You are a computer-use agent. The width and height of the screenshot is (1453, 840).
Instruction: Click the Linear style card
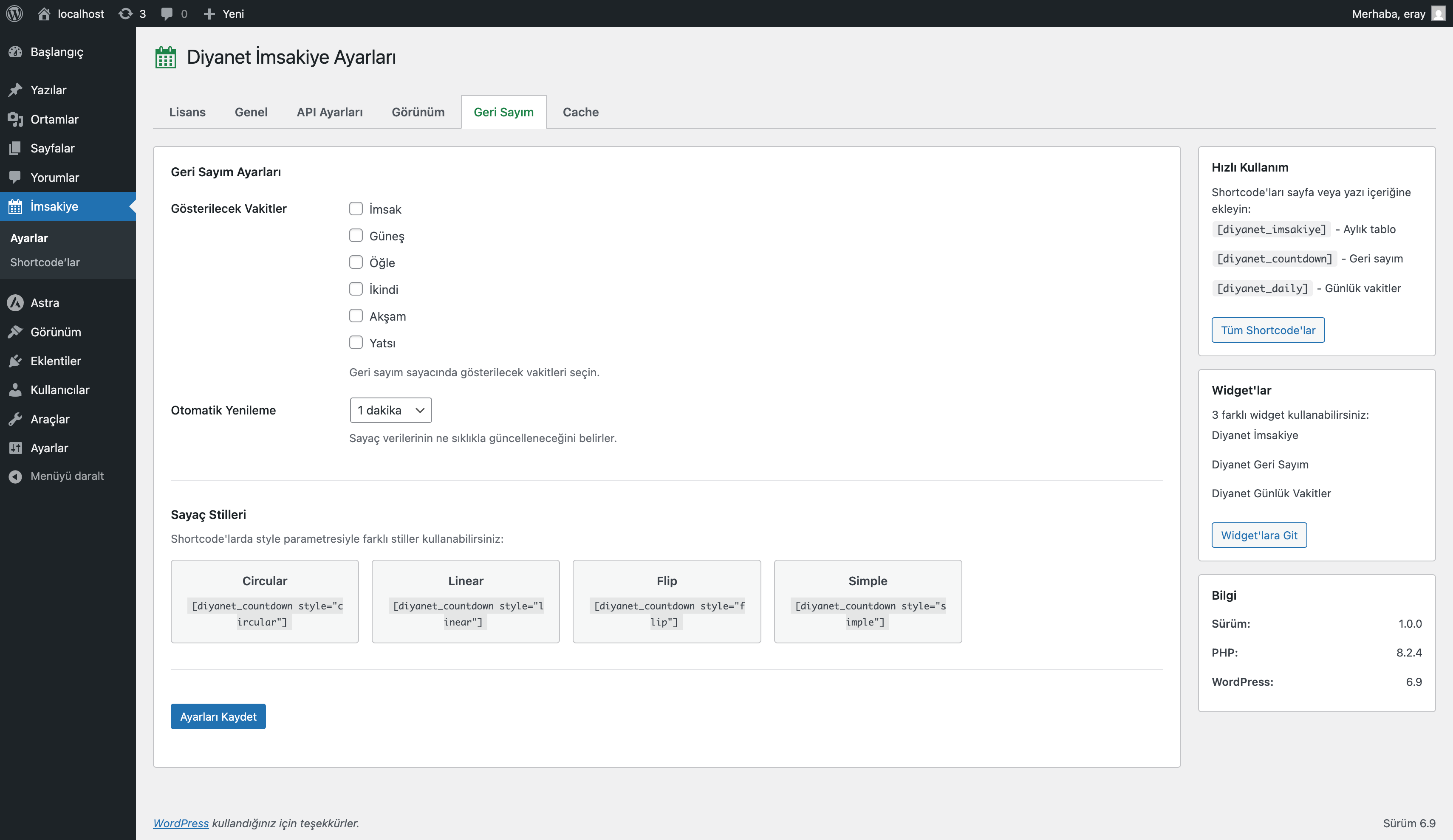(466, 601)
